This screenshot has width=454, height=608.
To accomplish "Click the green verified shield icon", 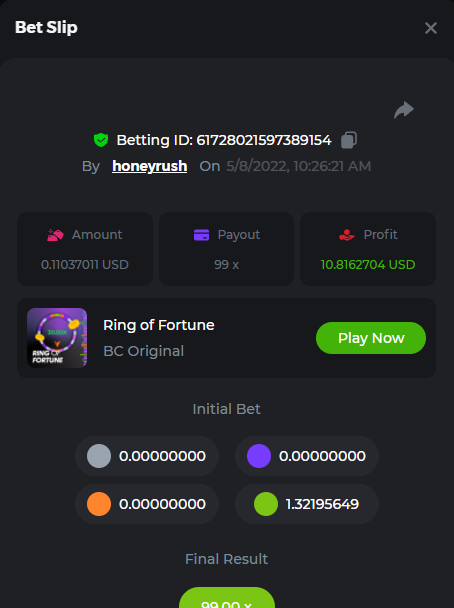I will 101,140.
